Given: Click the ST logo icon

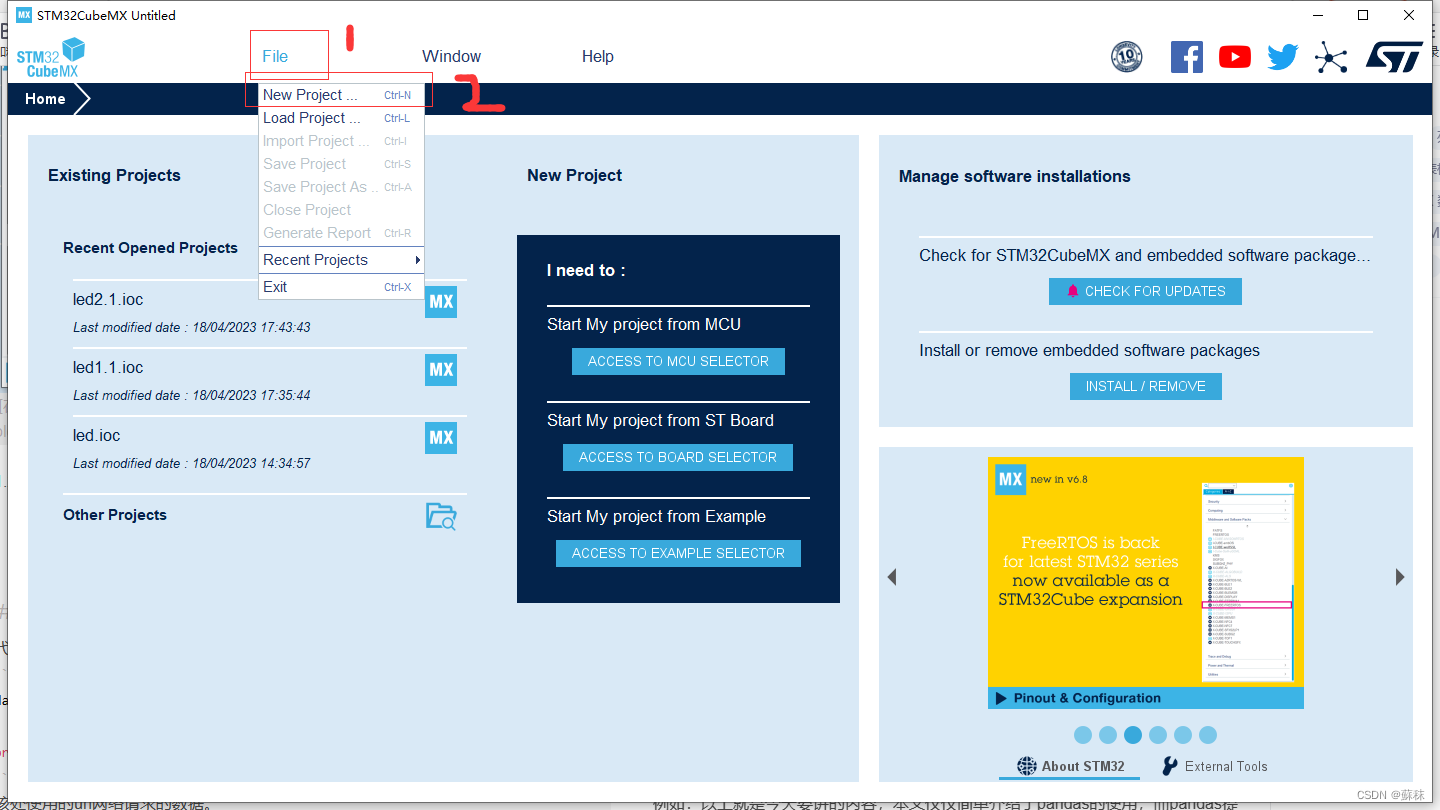Looking at the screenshot, I should 1394,57.
